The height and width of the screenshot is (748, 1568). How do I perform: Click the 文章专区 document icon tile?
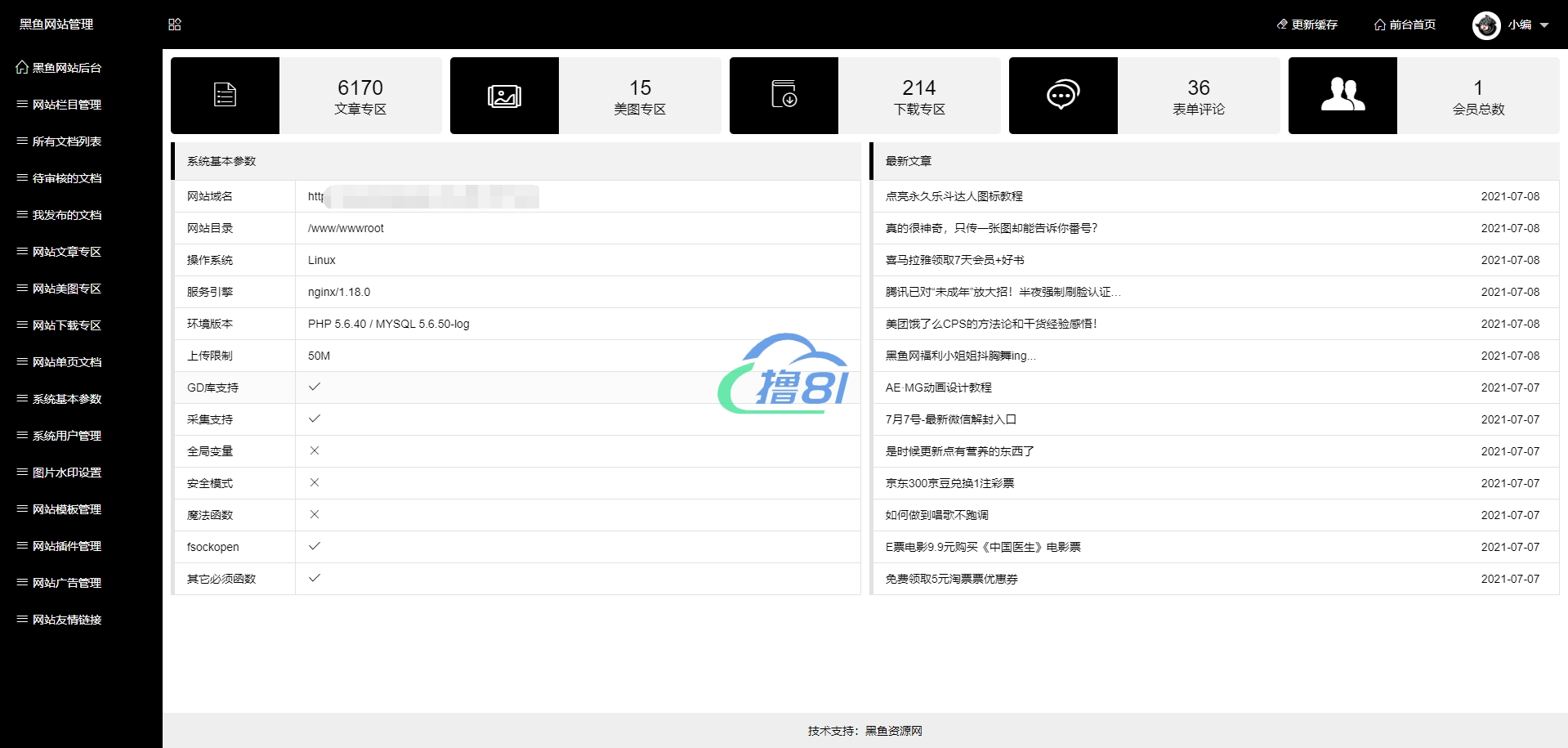[x=225, y=95]
